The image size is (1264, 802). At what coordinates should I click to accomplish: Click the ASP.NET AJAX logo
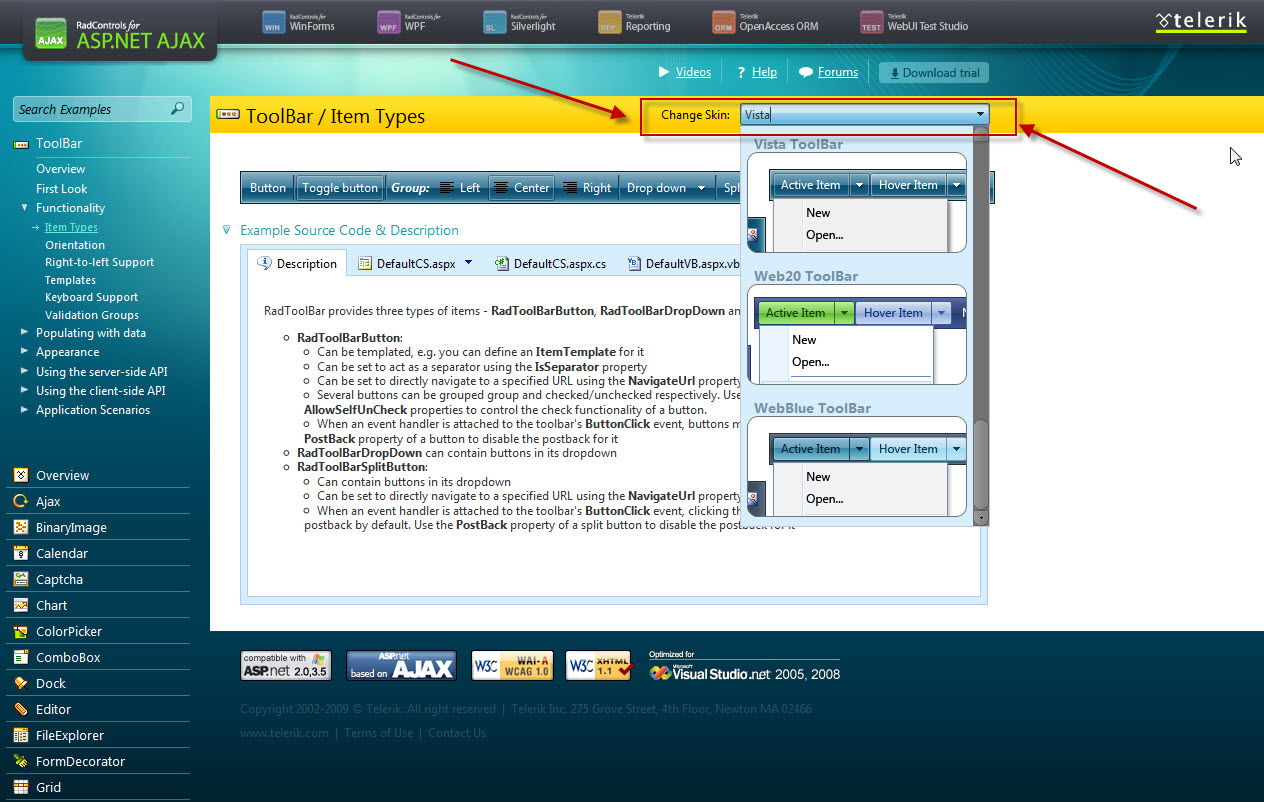(120, 34)
